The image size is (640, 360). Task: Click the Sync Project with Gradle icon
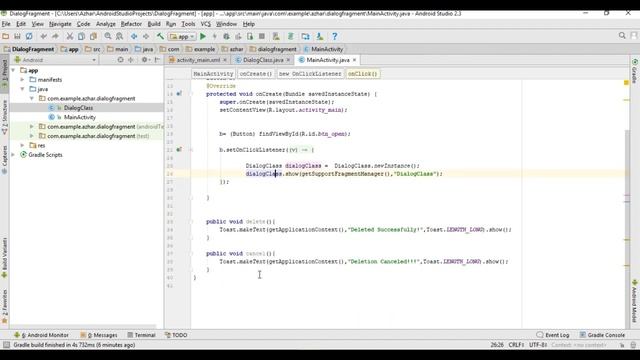pyautogui.click(x=291, y=36)
